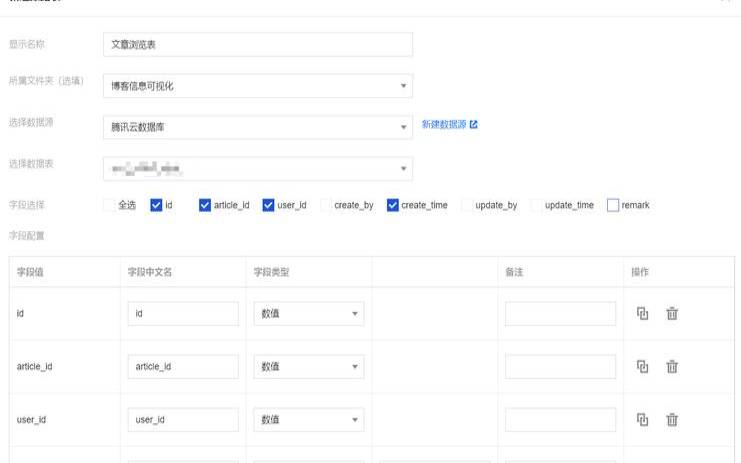The height and width of the screenshot is (463, 741).
Task: Uncheck the article_id field checkbox
Action: click(x=205, y=205)
